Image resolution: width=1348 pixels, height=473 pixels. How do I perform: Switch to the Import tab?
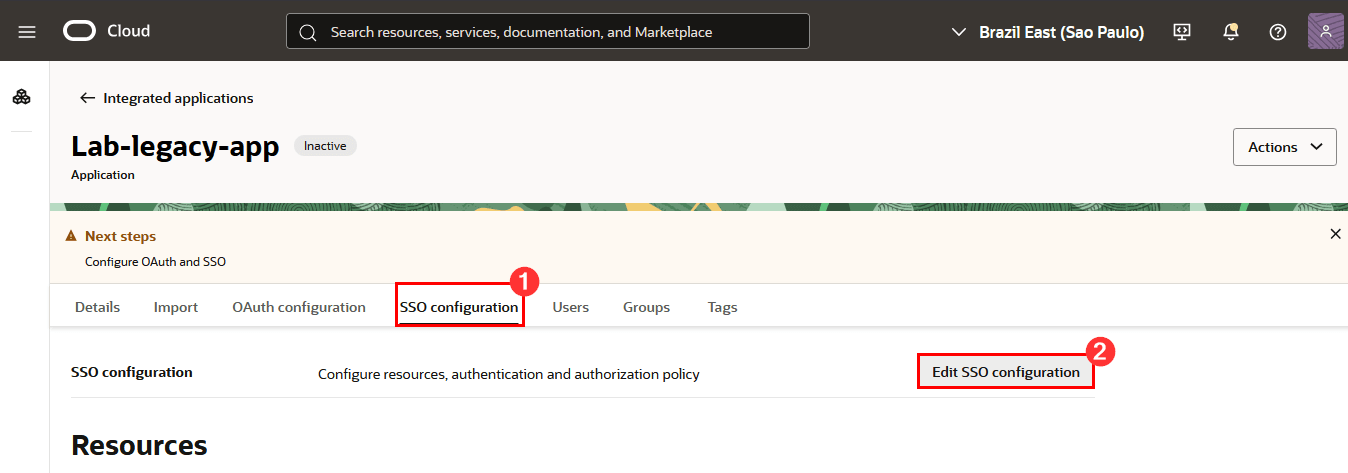pos(176,307)
